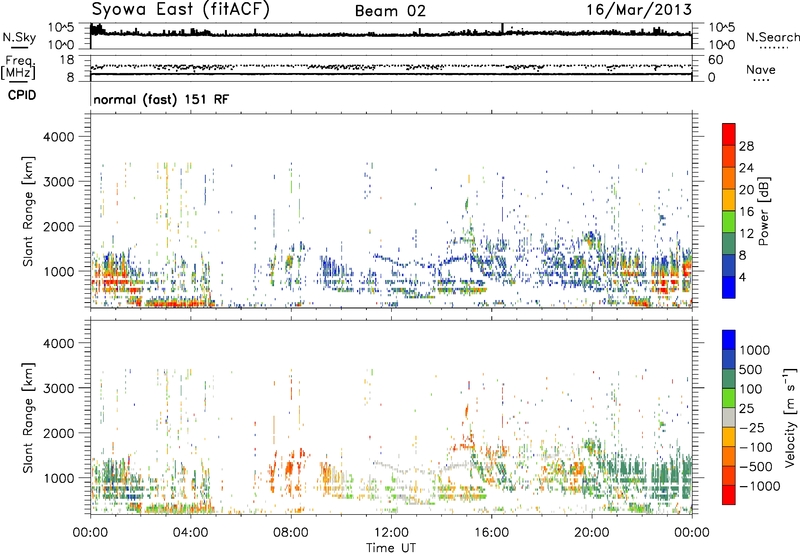Pick the bright blue bottom Power colorbar segment
This screenshot has width=800, height=554.
[729, 287]
